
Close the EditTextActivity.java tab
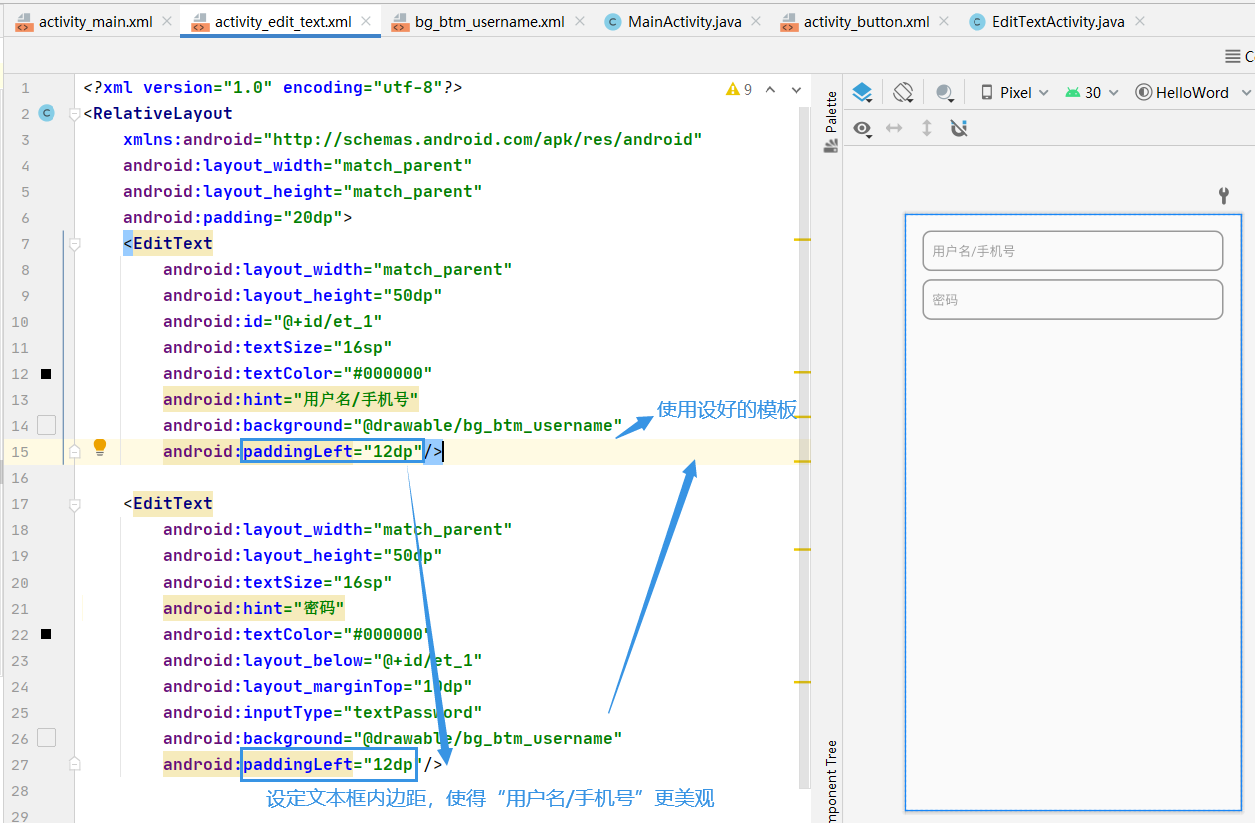[1141, 21]
